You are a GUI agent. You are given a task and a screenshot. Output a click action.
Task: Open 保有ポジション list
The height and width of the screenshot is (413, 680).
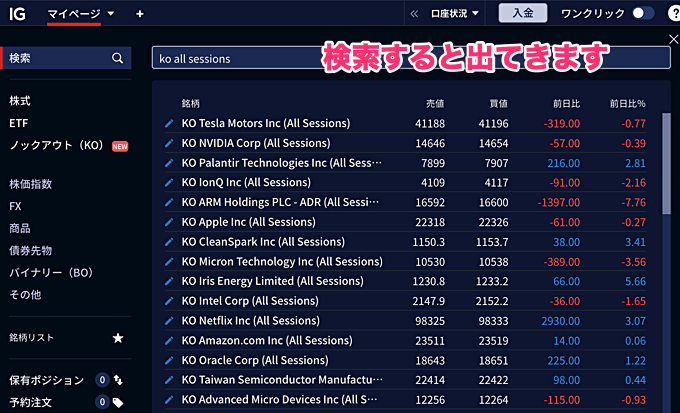click(46, 380)
